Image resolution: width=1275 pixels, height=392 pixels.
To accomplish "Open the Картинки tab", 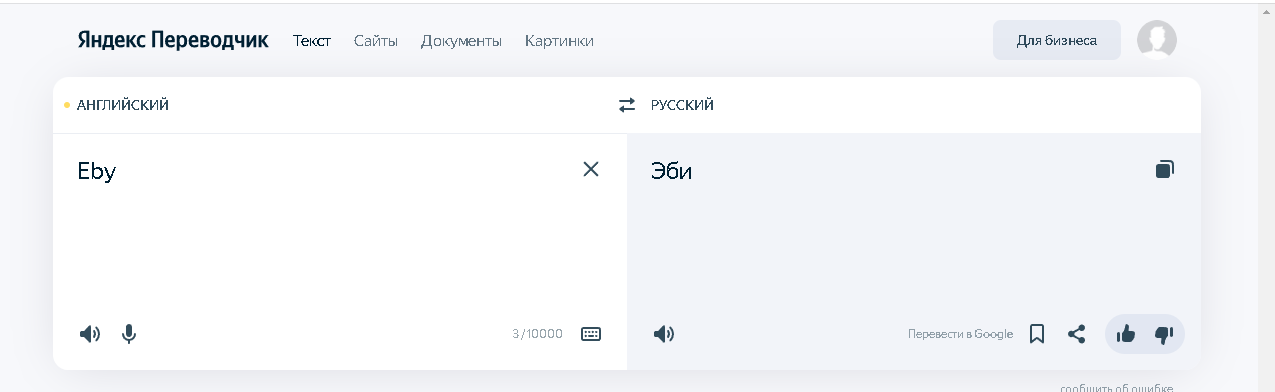I will [559, 41].
